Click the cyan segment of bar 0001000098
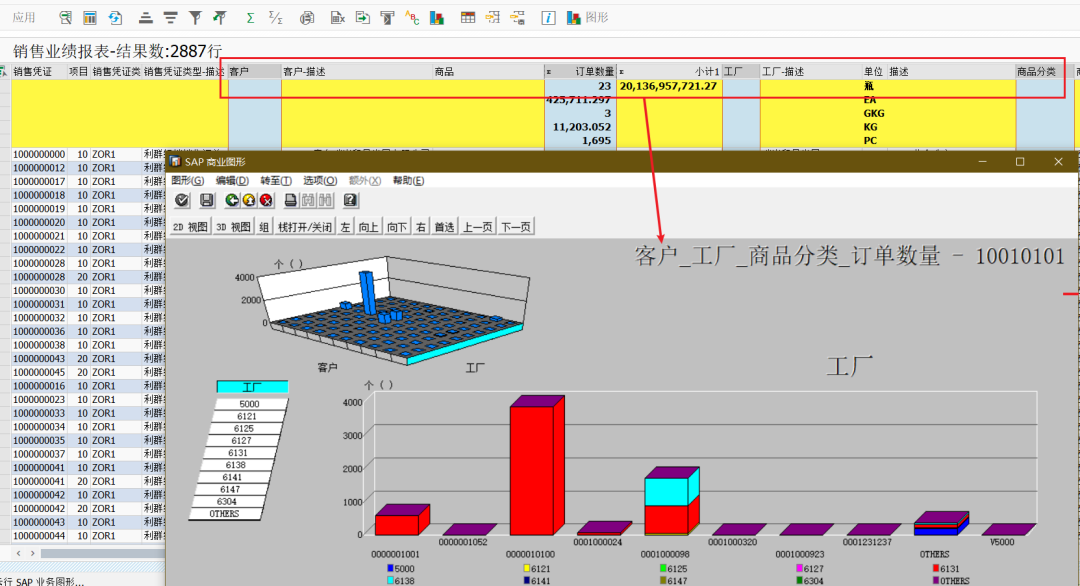 click(x=667, y=492)
